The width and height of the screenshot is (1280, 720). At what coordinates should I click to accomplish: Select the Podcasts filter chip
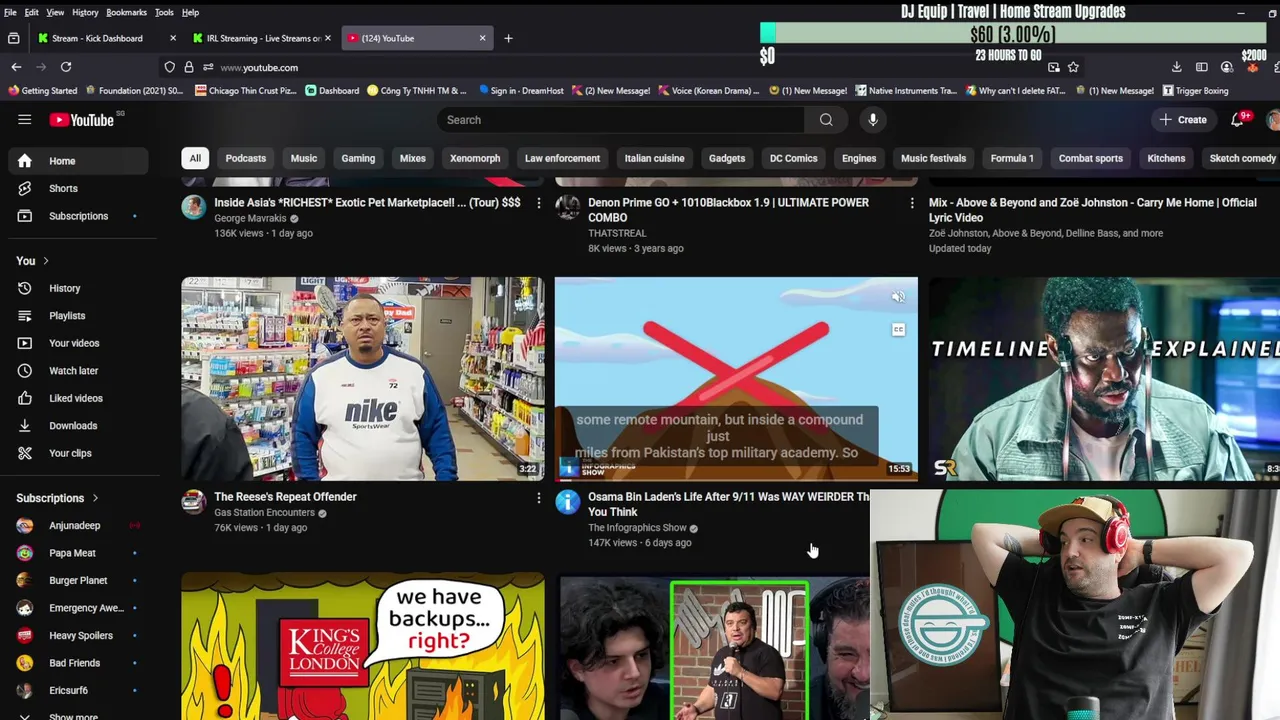point(246,158)
